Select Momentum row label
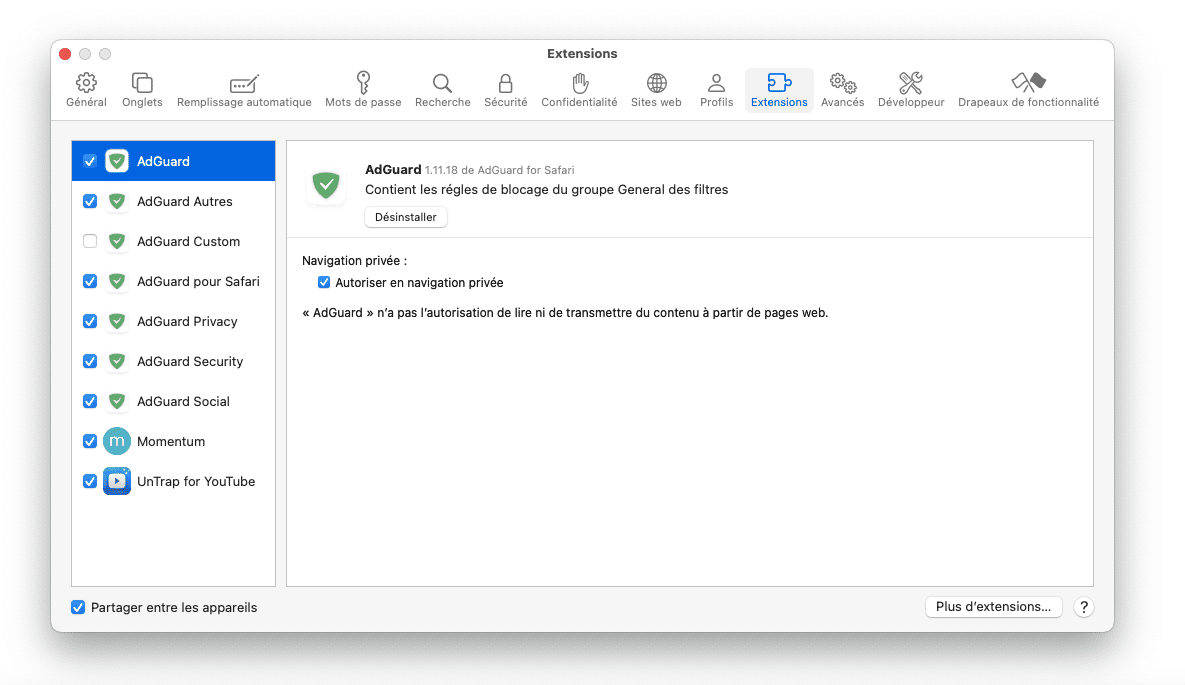The image size is (1185, 685). tap(171, 442)
